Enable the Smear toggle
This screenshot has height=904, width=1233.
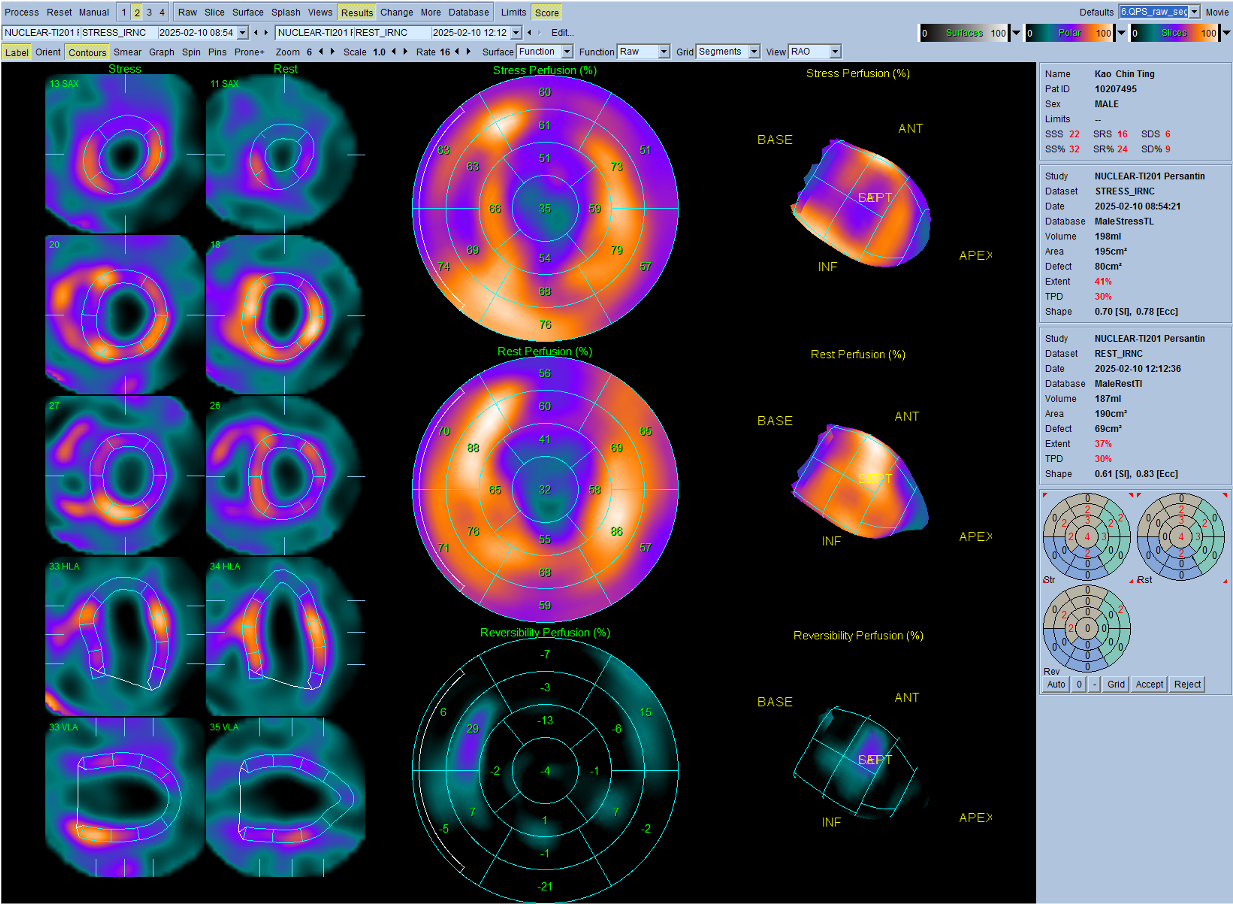pos(127,51)
